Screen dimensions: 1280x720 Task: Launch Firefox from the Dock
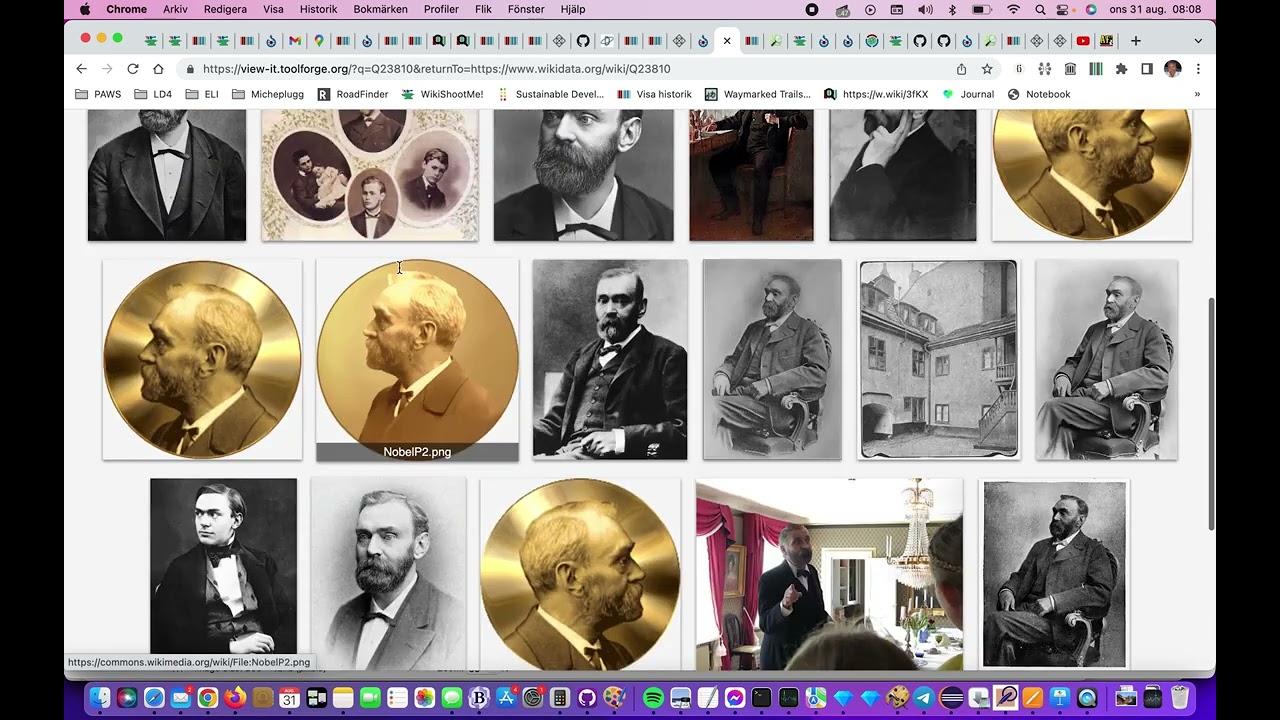click(x=235, y=698)
